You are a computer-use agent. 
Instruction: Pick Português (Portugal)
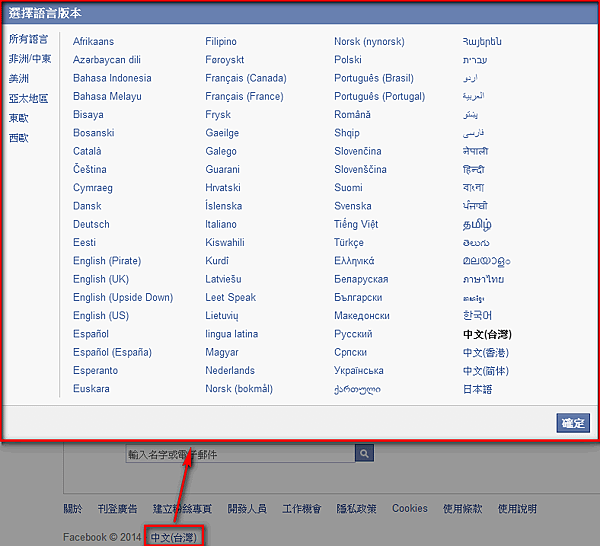(x=379, y=96)
